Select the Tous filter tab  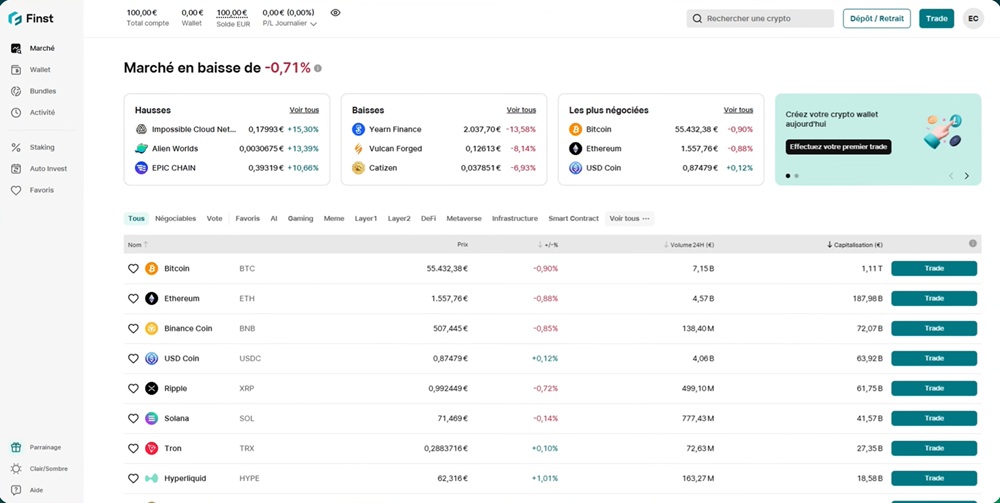136,219
